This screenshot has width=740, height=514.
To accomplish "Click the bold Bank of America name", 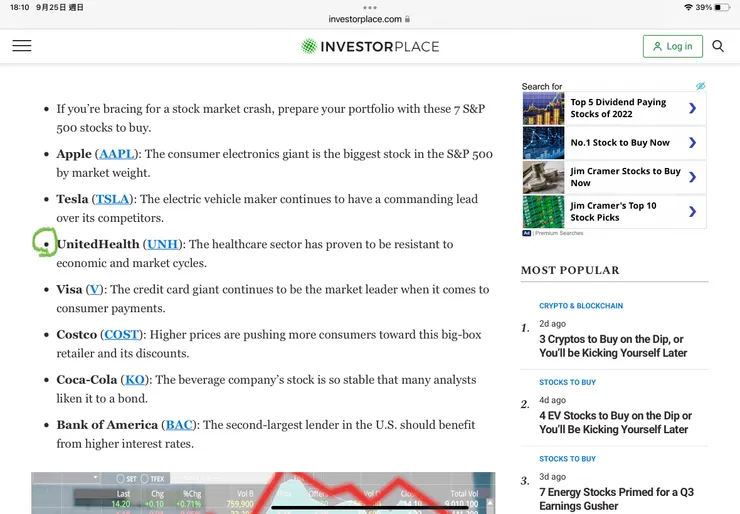I will click(x=107, y=425).
